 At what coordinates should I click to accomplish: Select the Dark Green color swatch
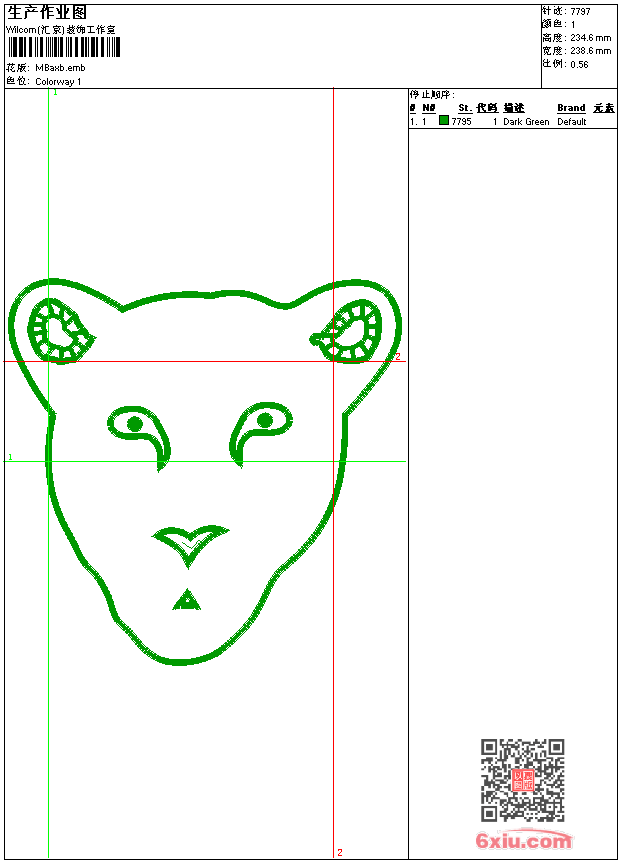444,121
